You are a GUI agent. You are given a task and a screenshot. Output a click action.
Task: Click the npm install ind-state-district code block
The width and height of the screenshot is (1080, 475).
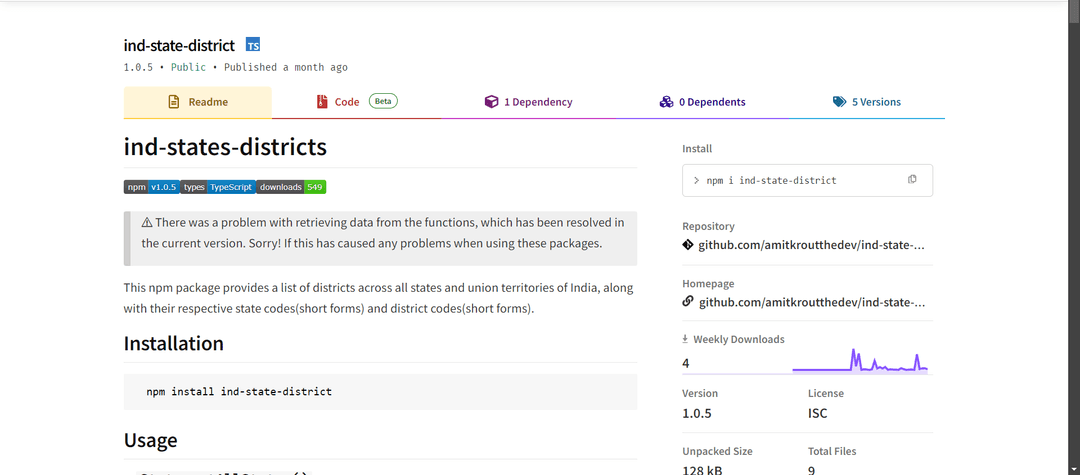[380, 392]
